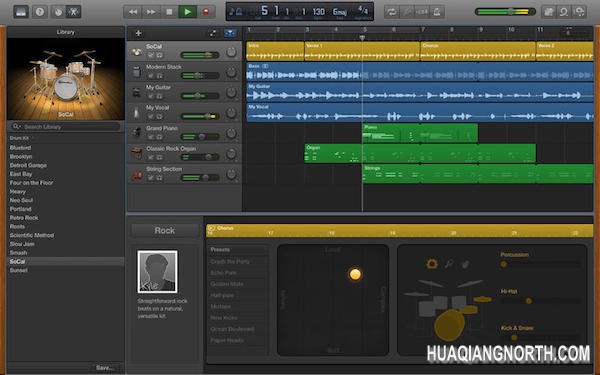This screenshot has height=375, width=600.
Task: Open the Library panel button in toolbar
Action: pos(21,12)
